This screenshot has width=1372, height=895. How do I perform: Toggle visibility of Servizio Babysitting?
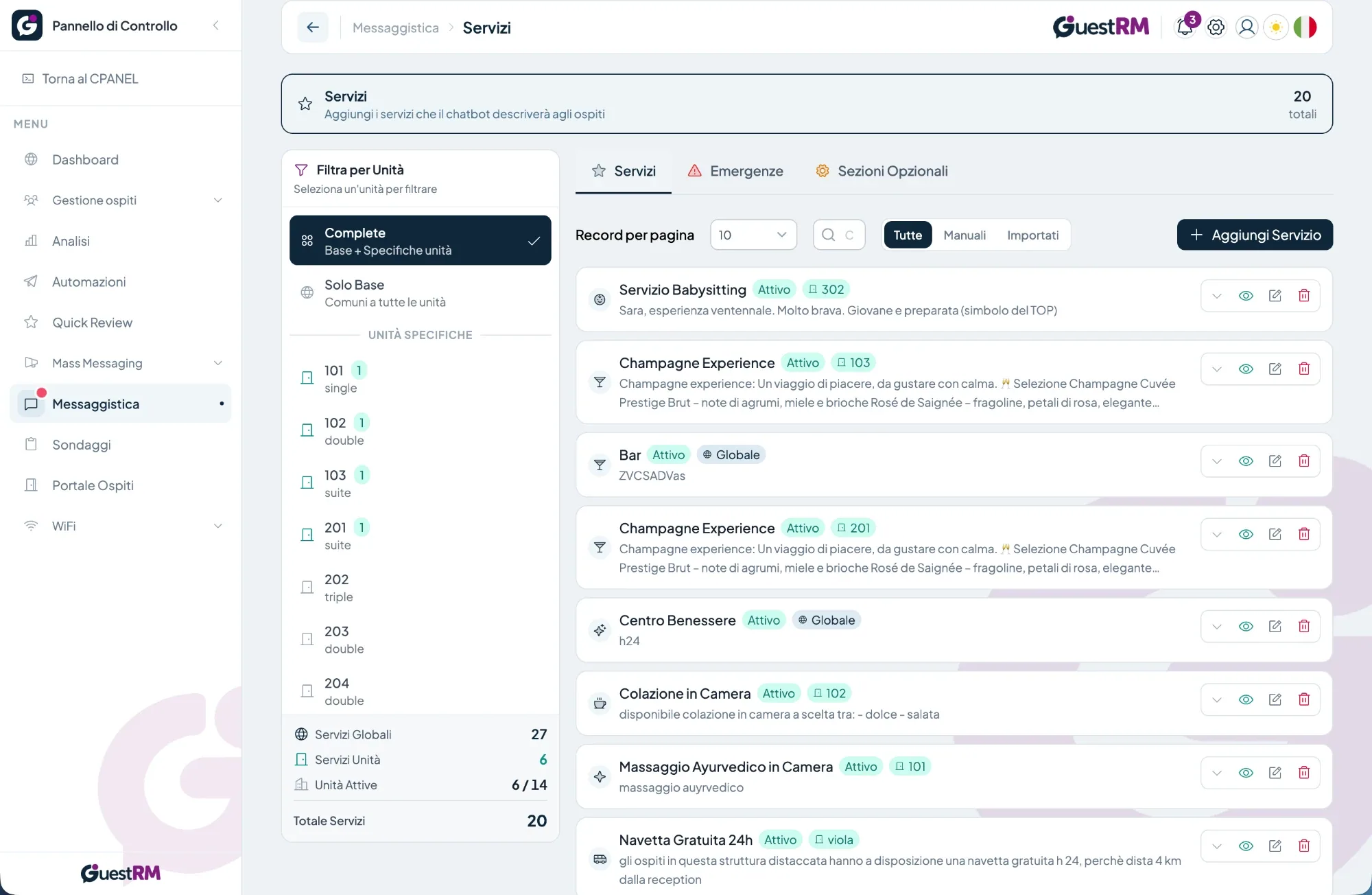click(1246, 296)
